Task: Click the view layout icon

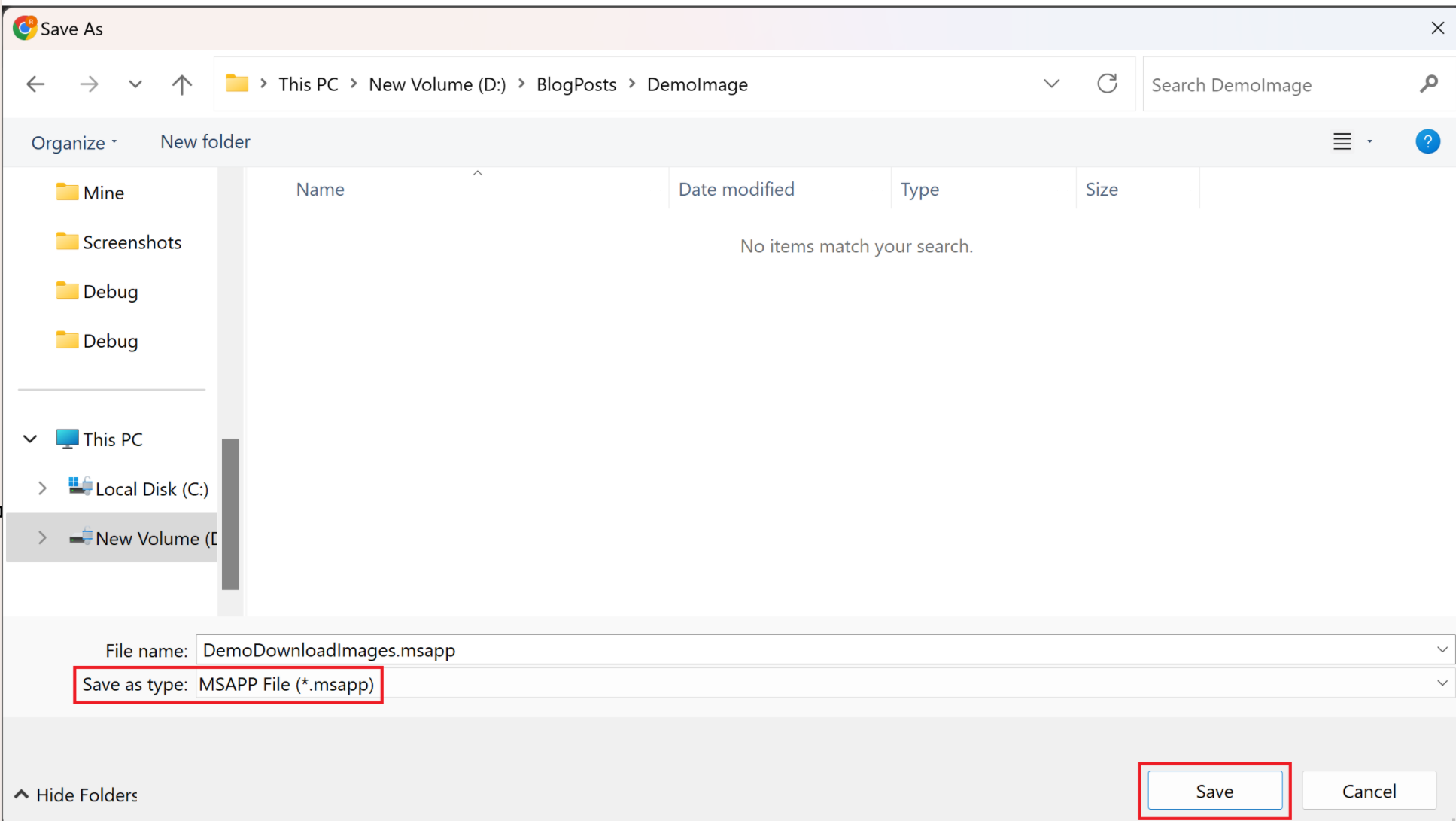Action: tap(1342, 141)
